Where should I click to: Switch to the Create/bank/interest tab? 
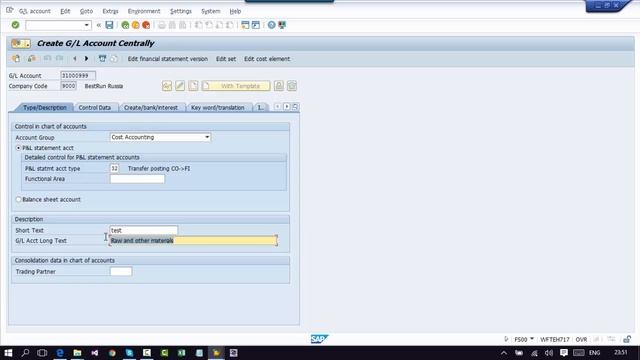tap(151, 107)
